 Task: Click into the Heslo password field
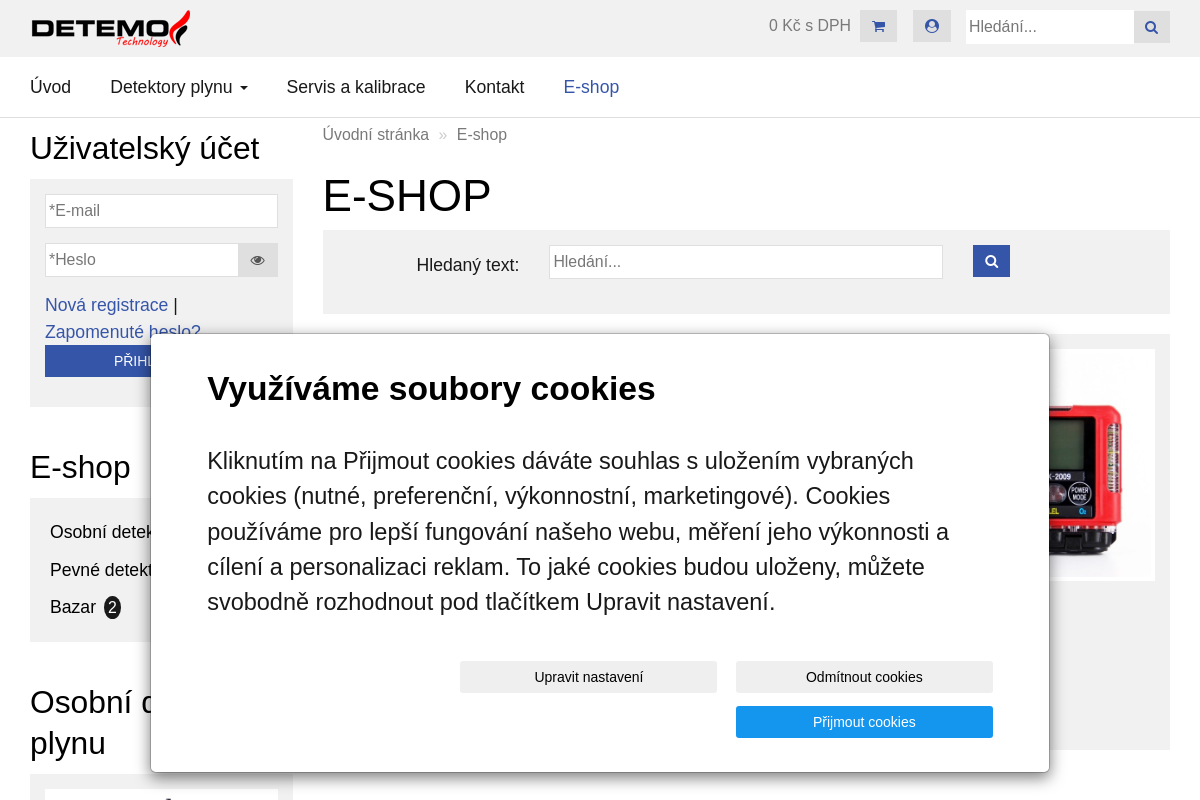click(x=142, y=260)
